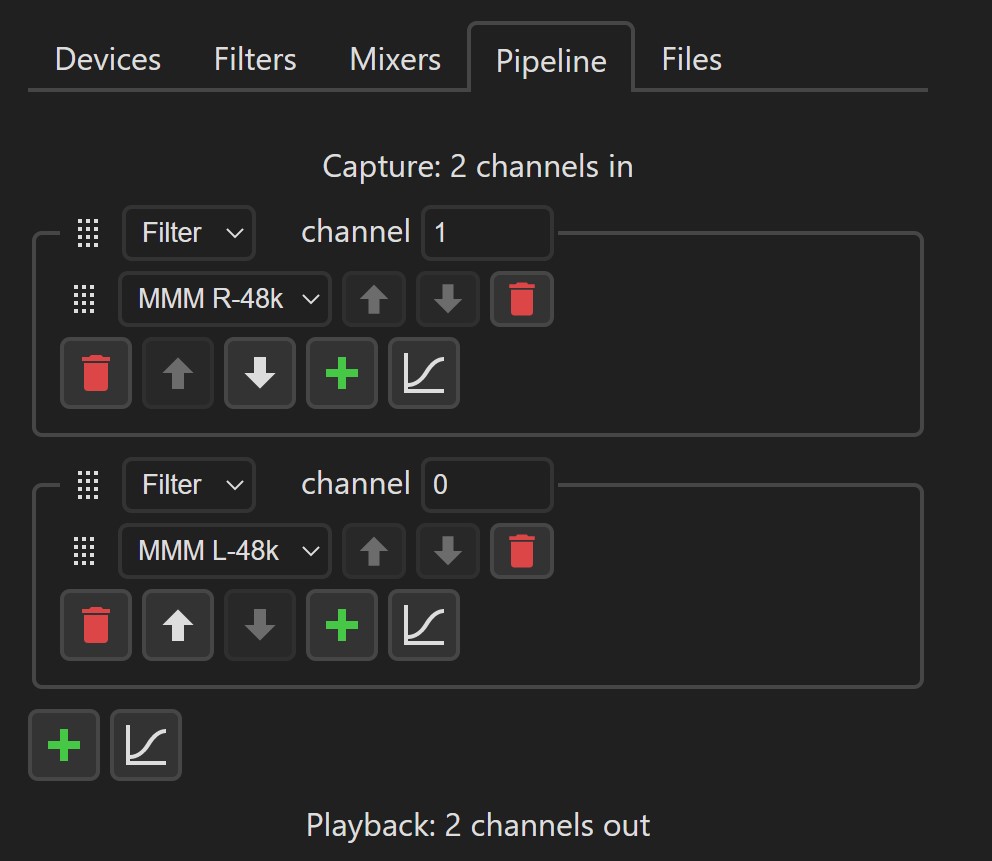Image resolution: width=992 pixels, height=861 pixels.
Task: Delete the MMM L-48k filter entry
Action: click(522, 551)
